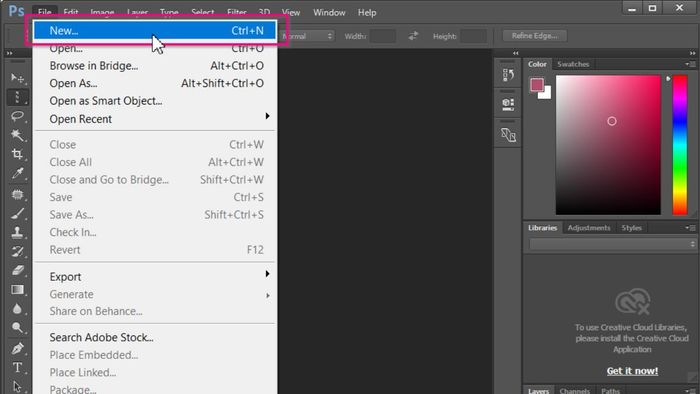Choose Open as Smart Object...
The image size is (700, 394).
(155, 101)
